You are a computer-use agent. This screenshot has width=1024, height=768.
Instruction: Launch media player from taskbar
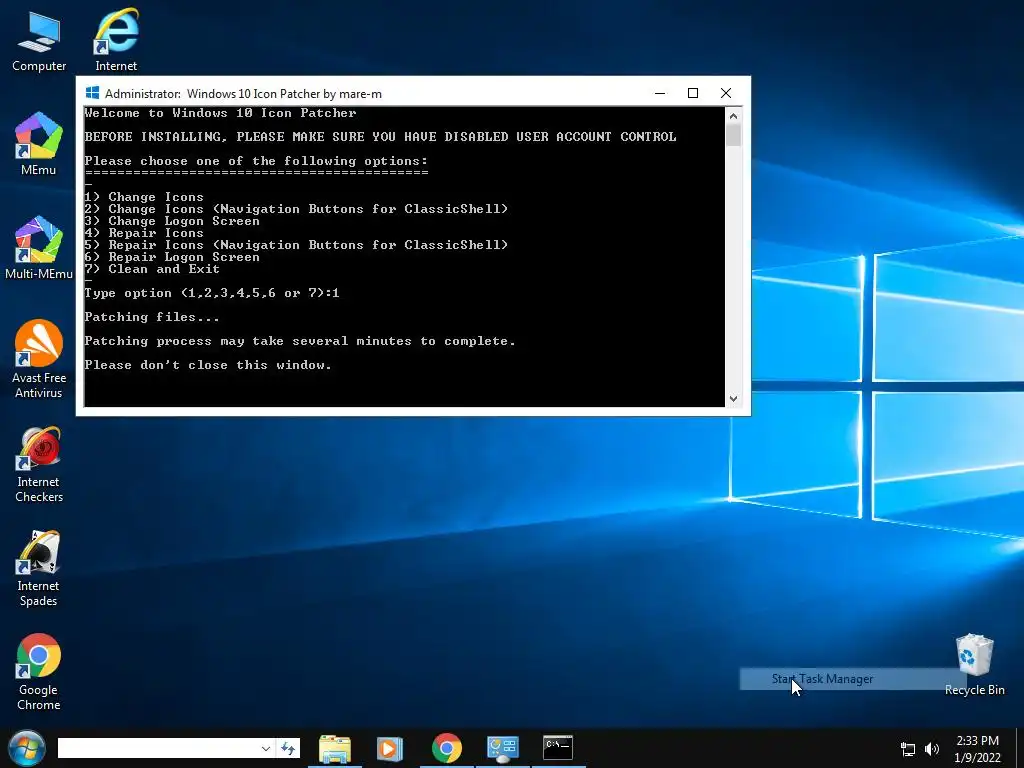click(x=390, y=748)
